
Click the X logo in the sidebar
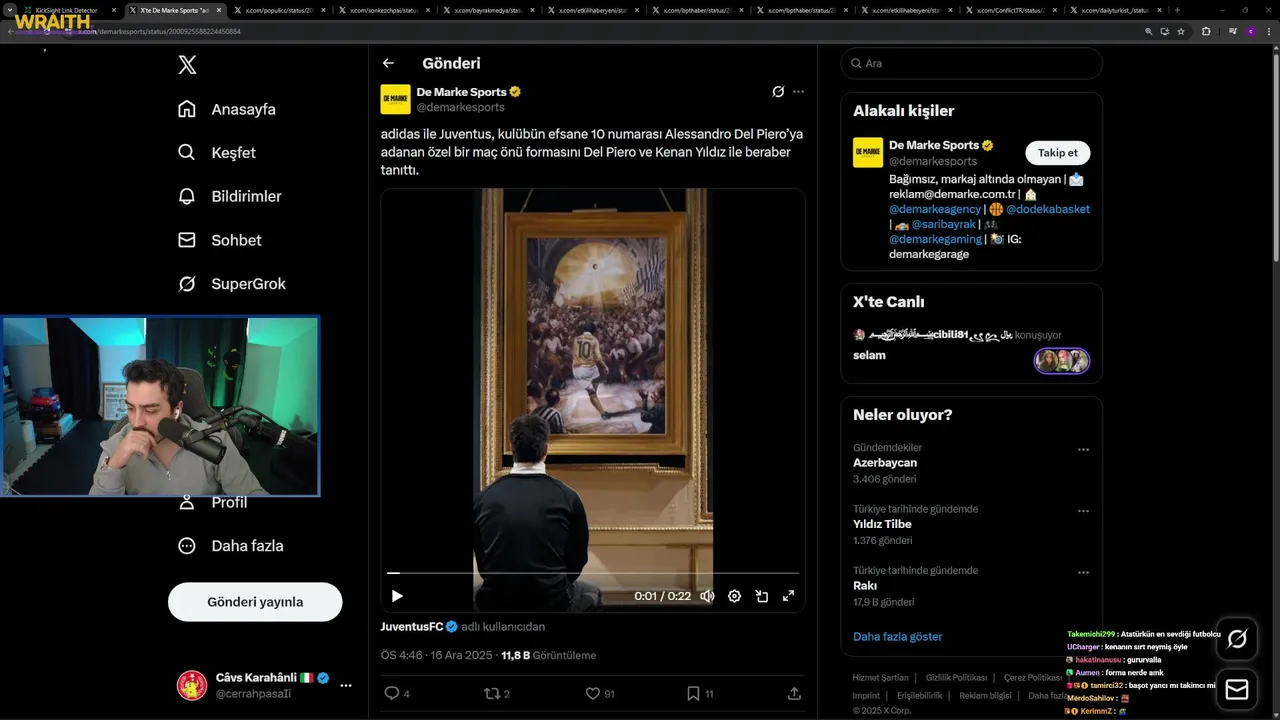[x=187, y=65]
